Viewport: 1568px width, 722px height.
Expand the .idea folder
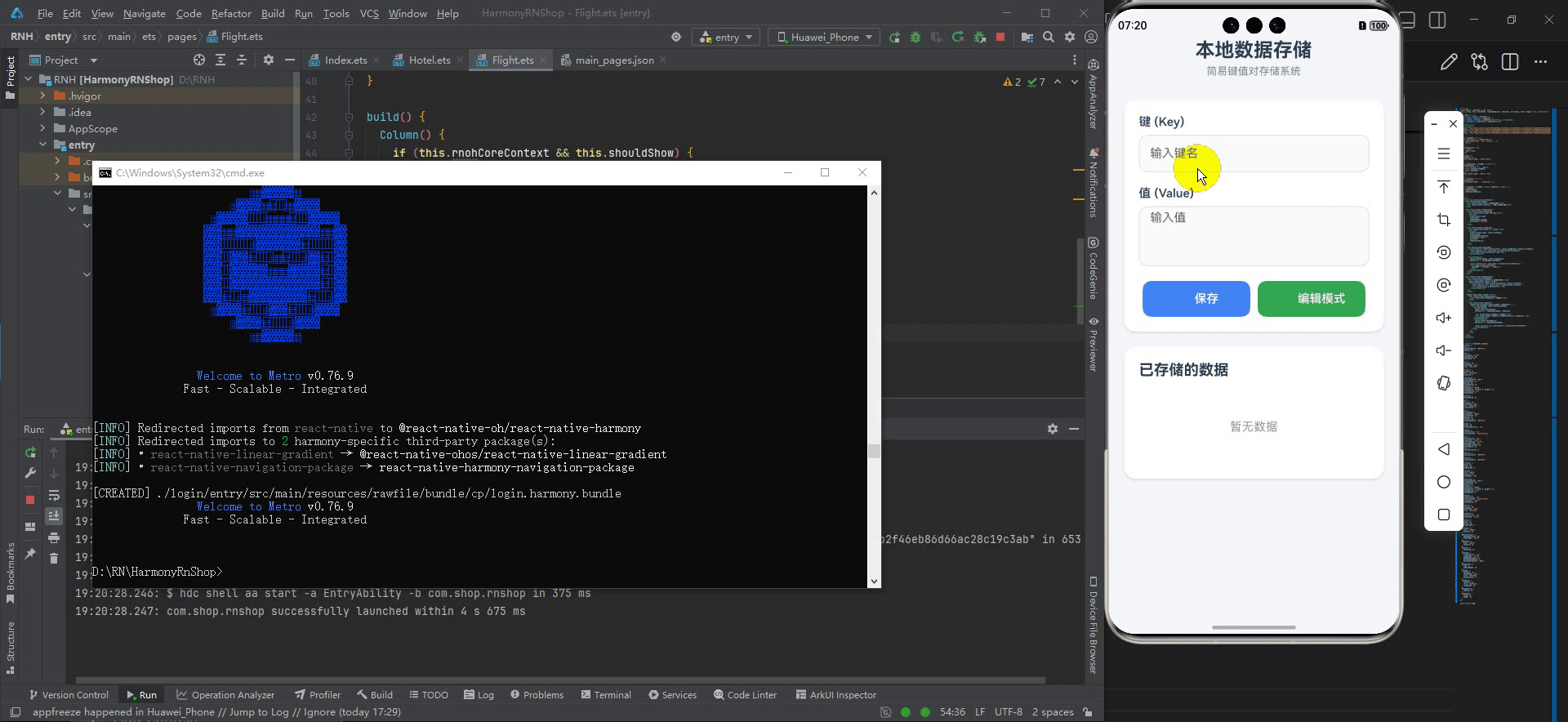[42, 112]
